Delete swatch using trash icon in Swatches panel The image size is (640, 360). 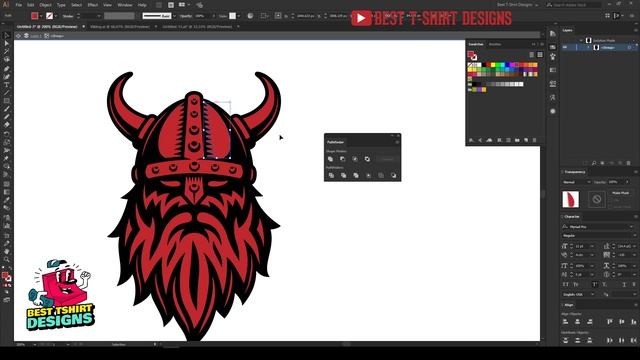click(535, 140)
